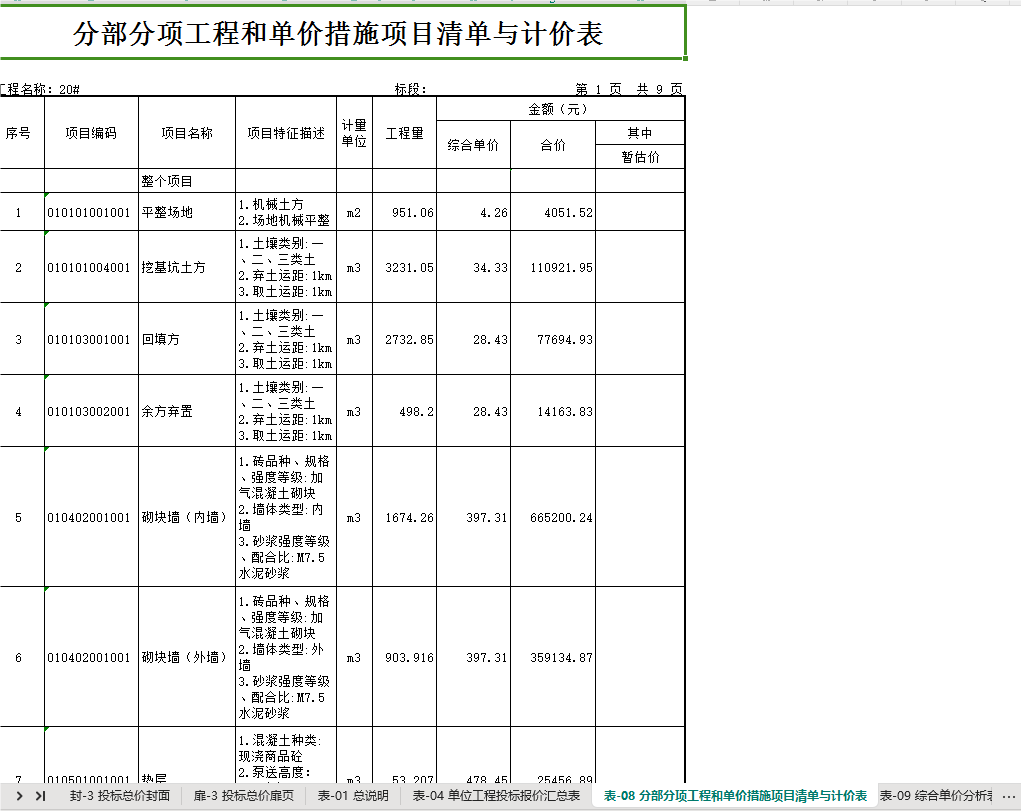Select the 平整场地 item name cell
The height and width of the screenshot is (811, 1021).
187,212
